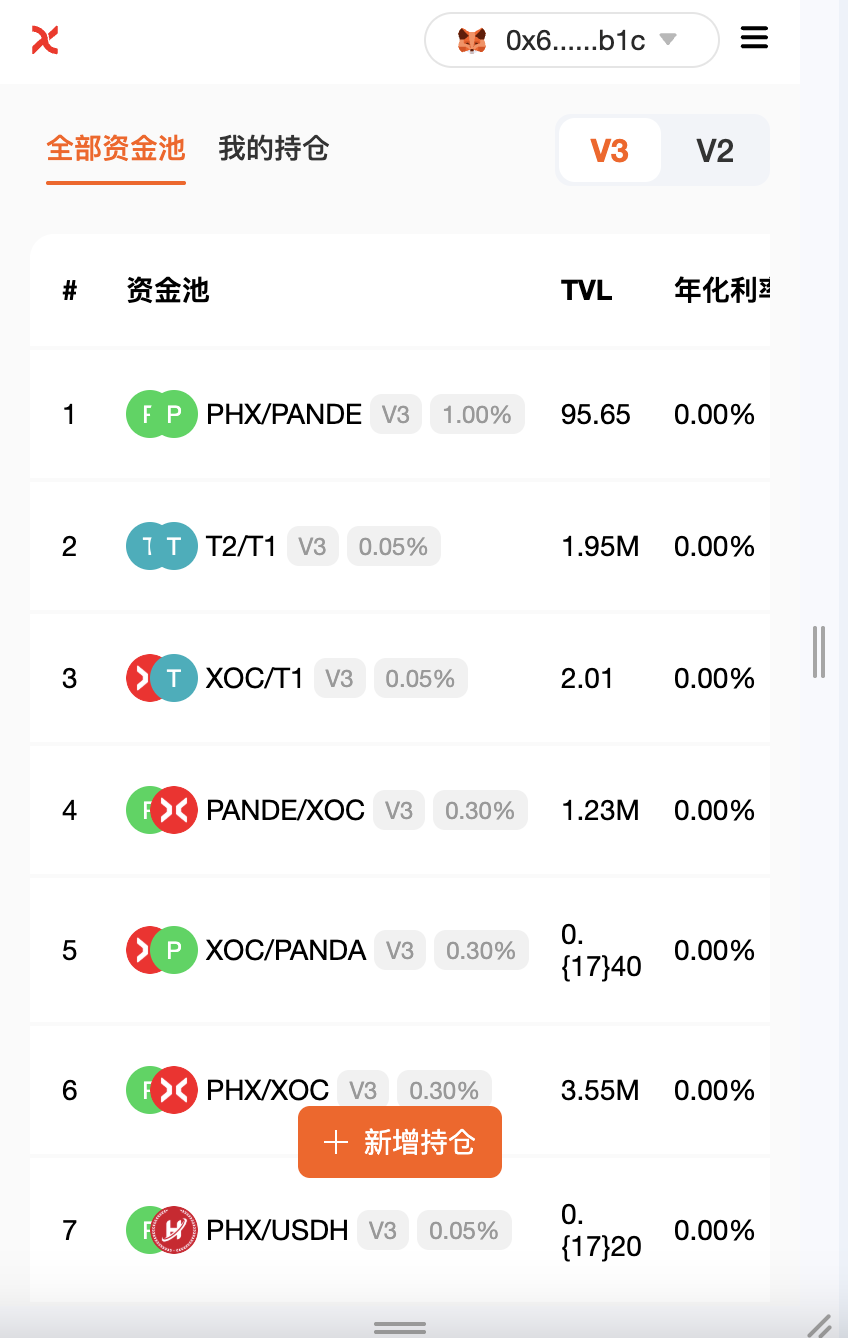848x1338 pixels.
Task: Click XOC/T1 pool token pair icons
Action: coord(162,678)
